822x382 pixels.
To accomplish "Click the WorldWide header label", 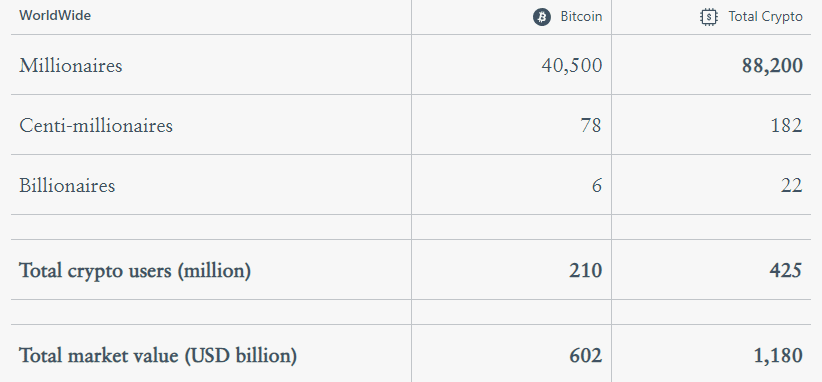I will 55,16.
